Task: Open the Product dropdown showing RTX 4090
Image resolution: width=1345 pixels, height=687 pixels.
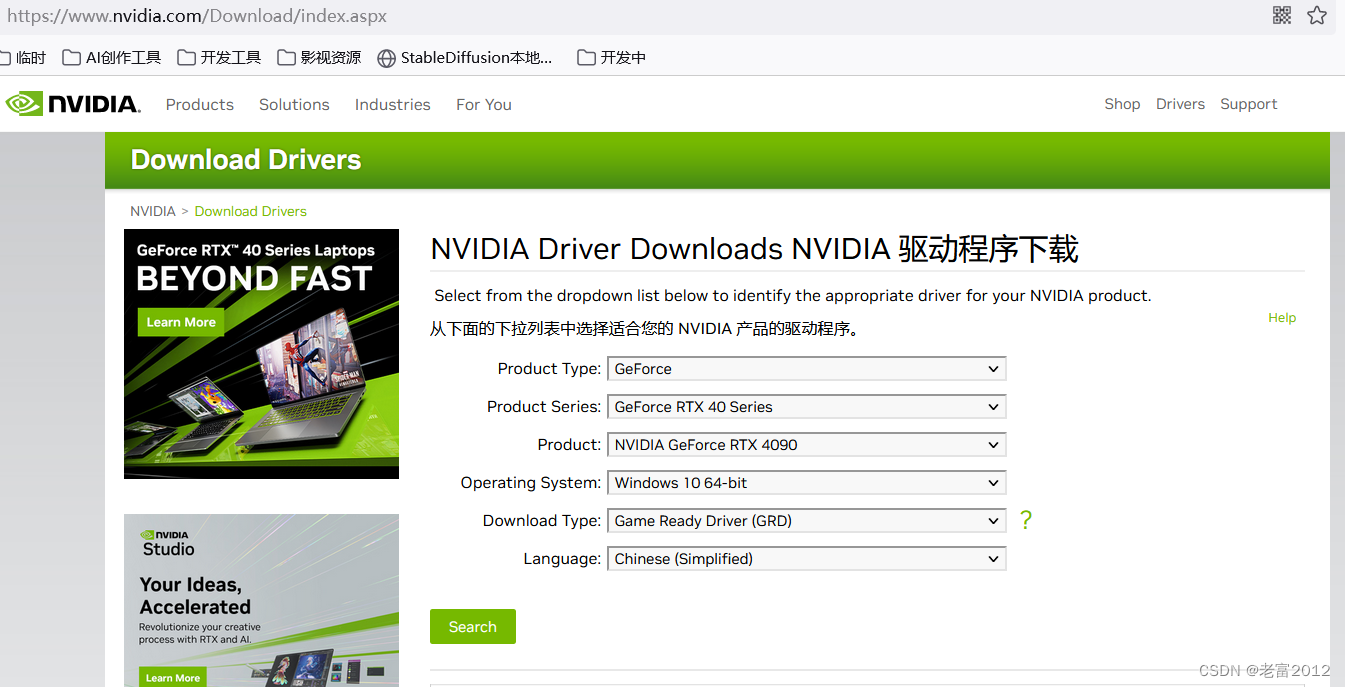Action: pos(806,445)
